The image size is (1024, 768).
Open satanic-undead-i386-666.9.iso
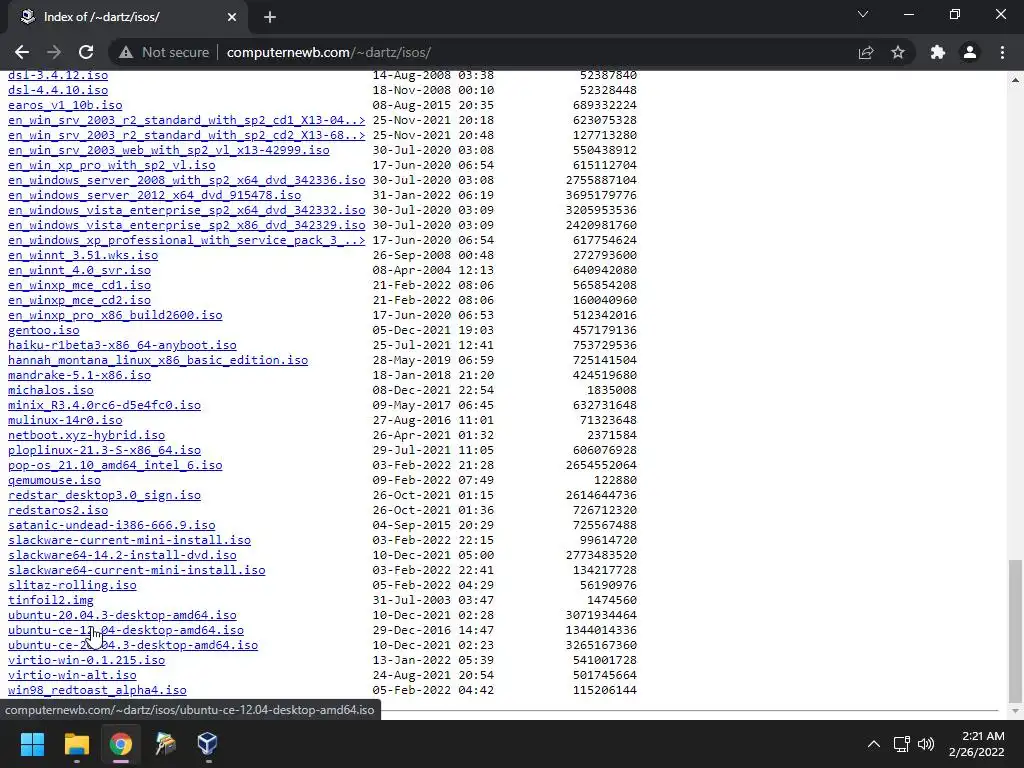(112, 526)
